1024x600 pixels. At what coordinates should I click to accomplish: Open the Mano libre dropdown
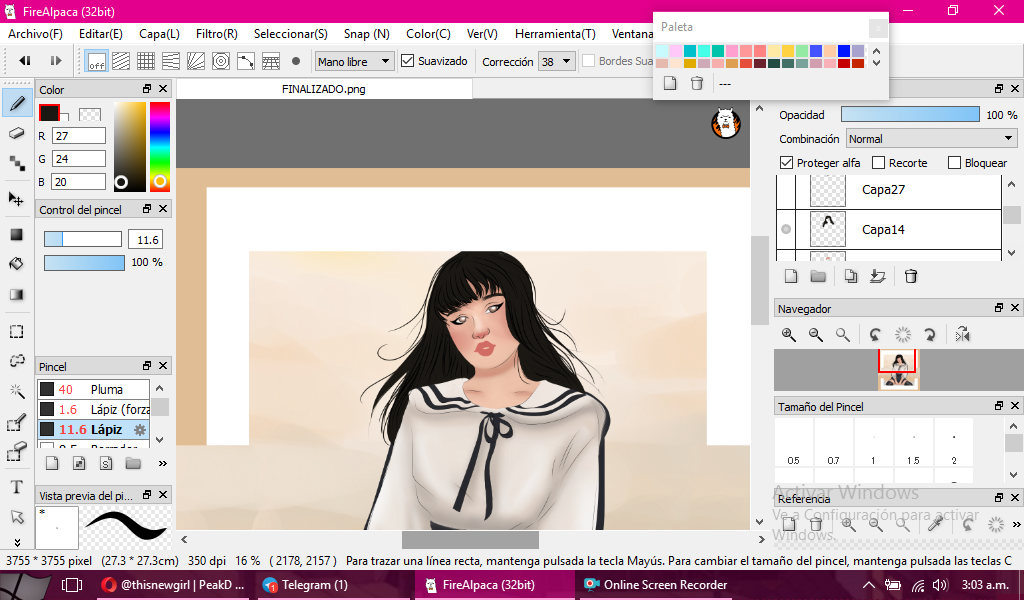355,61
